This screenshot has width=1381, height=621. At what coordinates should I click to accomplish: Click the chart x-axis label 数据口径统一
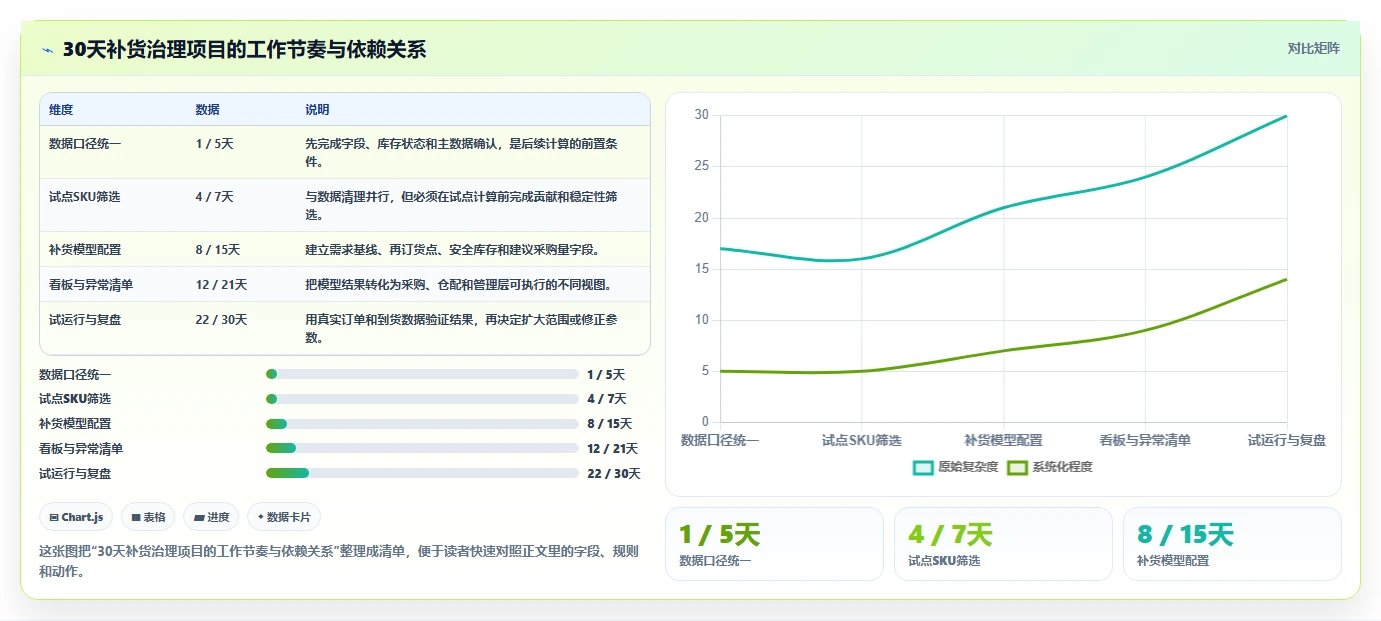720,440
